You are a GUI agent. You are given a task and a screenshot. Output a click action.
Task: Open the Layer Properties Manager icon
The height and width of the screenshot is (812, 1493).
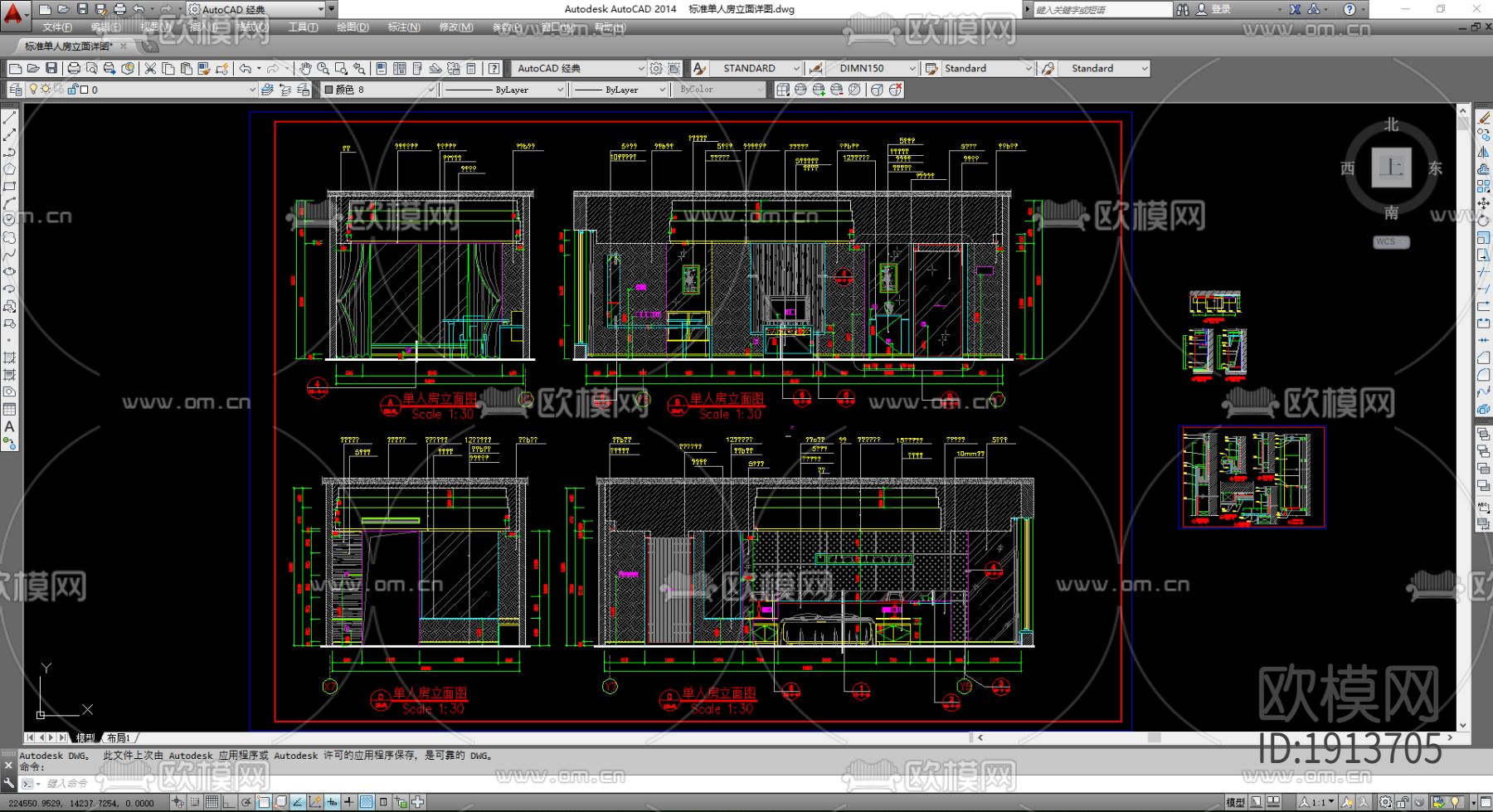pyautogui.click(x=14, y=90)
